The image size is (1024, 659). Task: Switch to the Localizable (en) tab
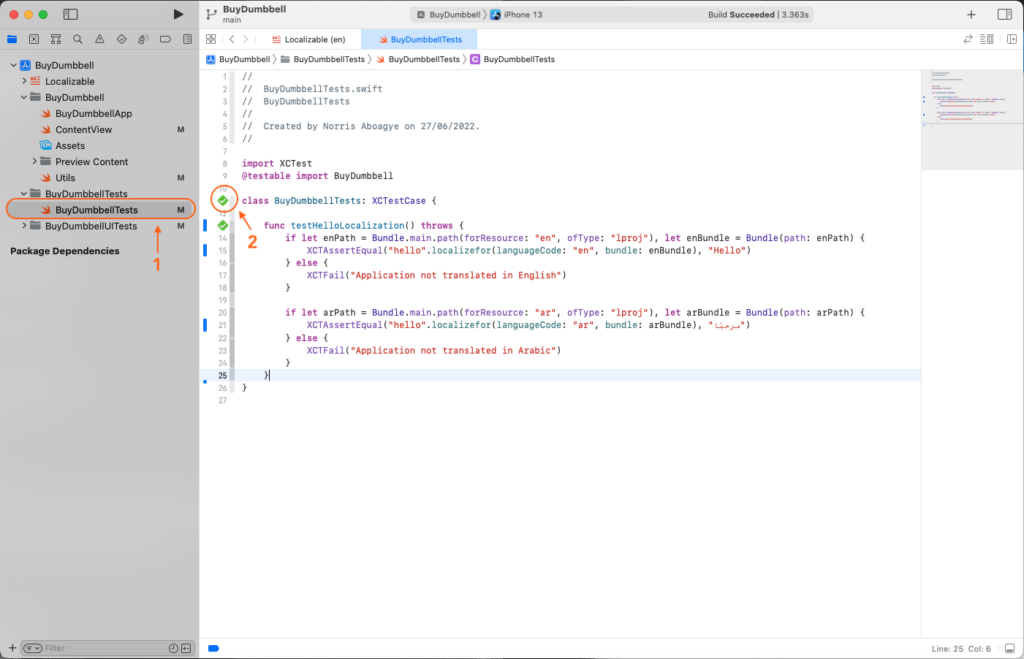pyautogui.click(x=308, y=39)
